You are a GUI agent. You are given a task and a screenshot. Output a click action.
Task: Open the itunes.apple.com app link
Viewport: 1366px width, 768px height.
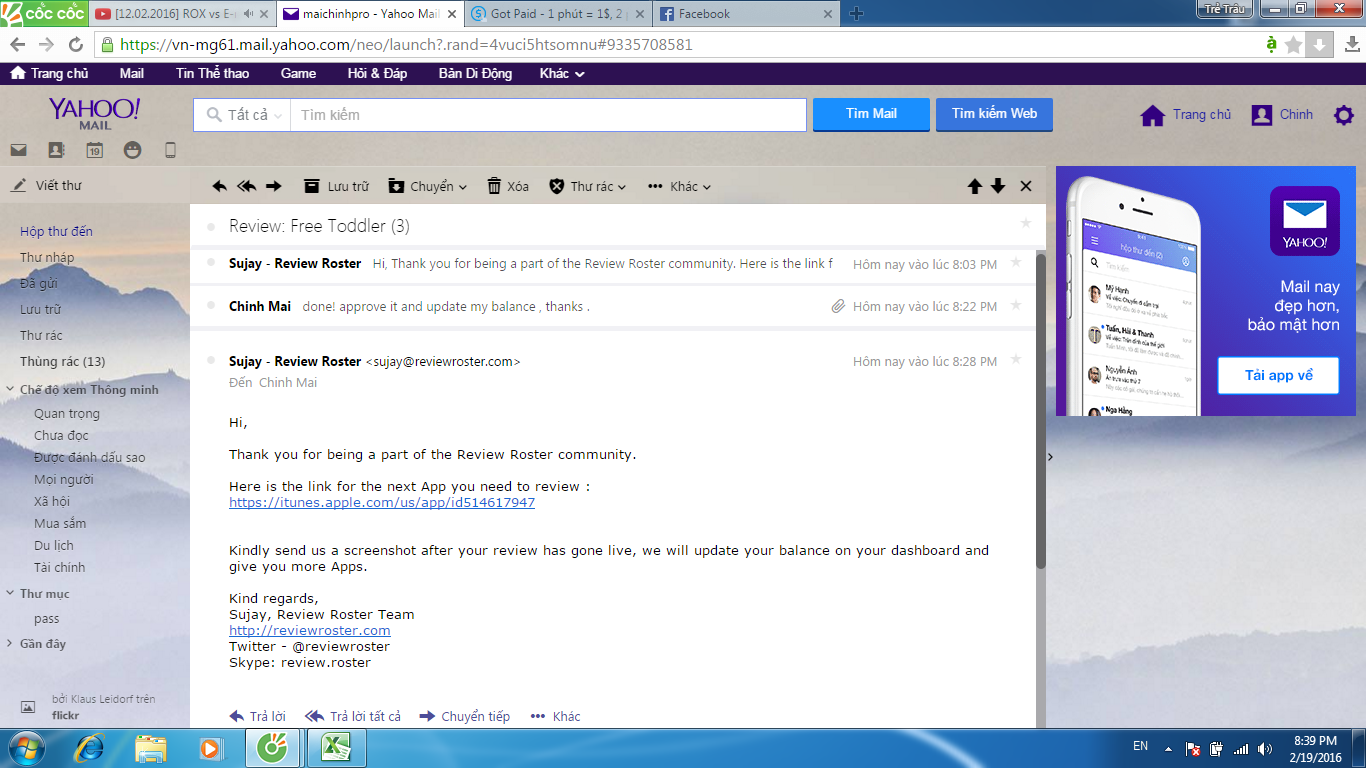382,503
